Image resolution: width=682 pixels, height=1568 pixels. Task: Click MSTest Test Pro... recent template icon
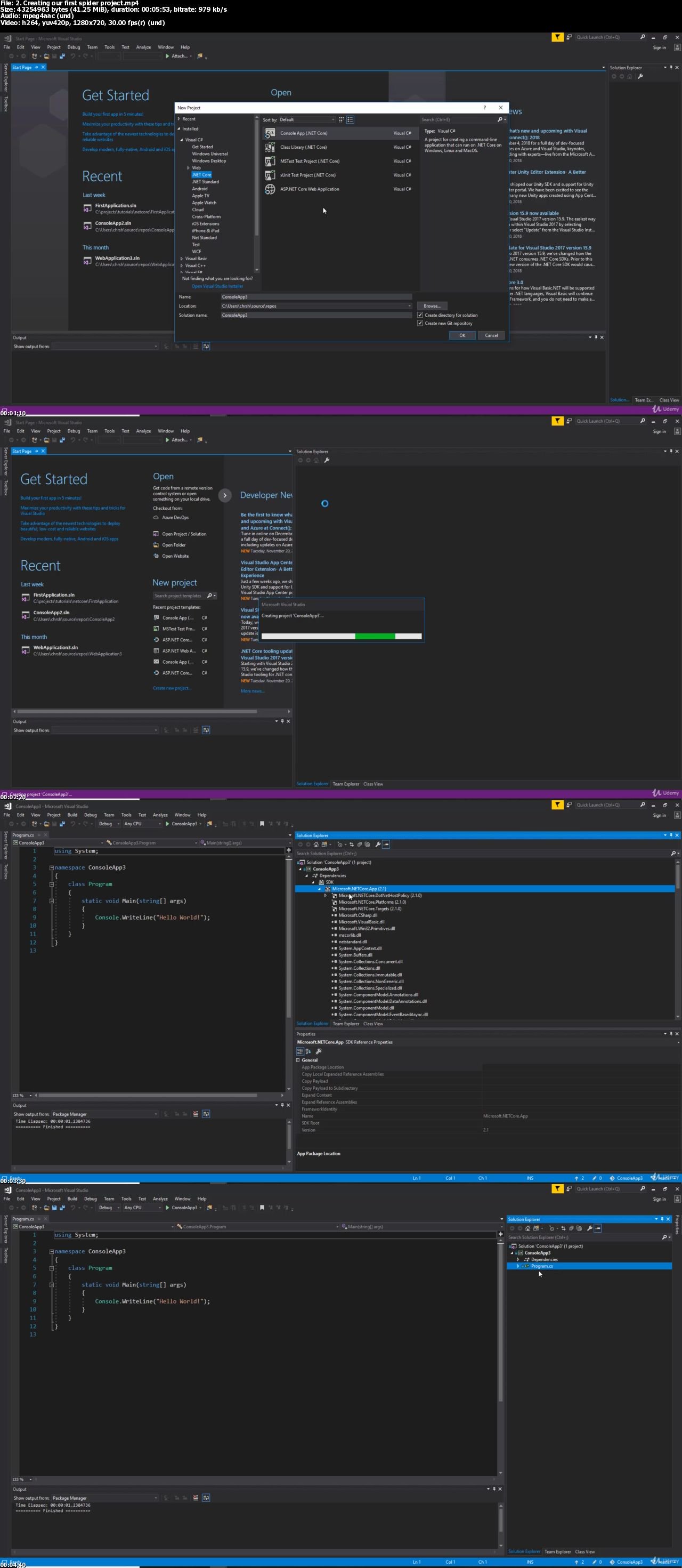pyautogui.click(x=156, y=629)
